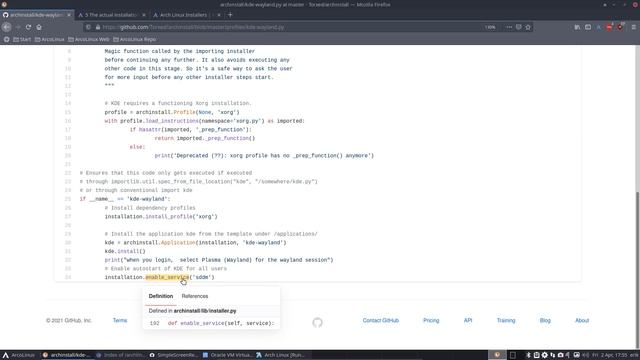Image resolution: width=640 pixels, height=360 pixels.
Task: Click the padlock site security icon
Action: coord(98,27)
